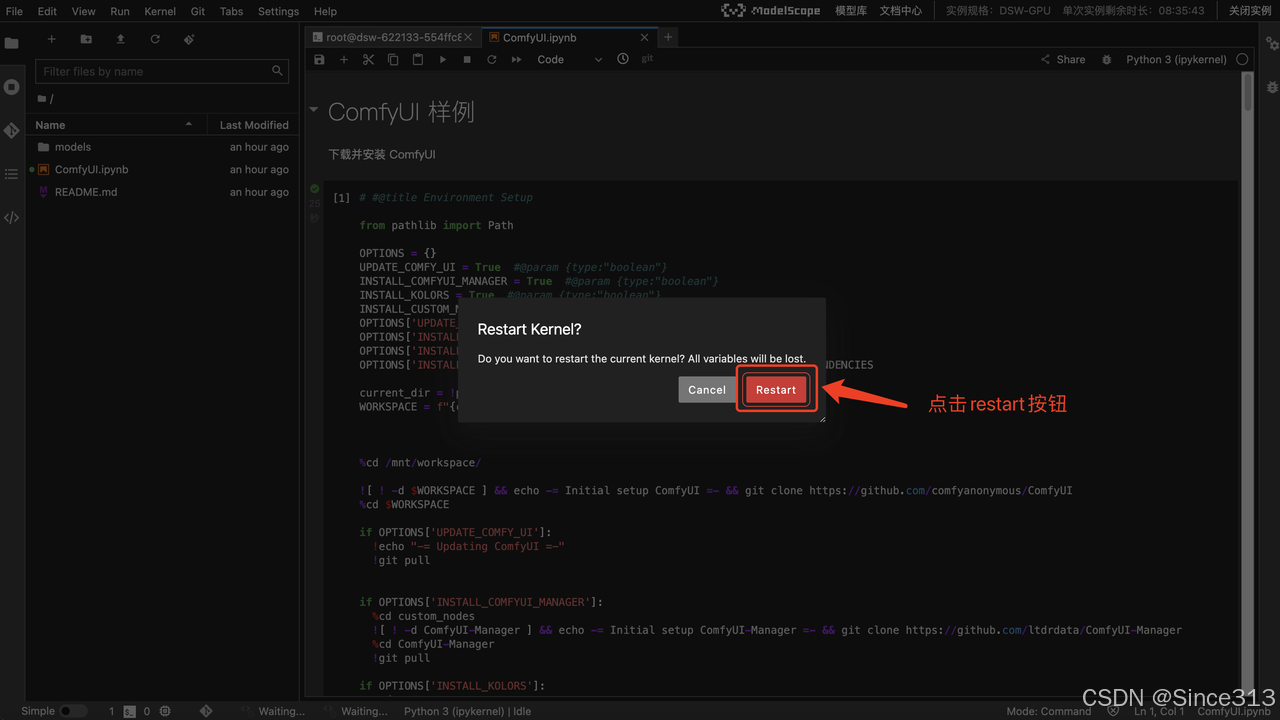
Task: Click the Ln 1, Col 1 status entry
Action: pyautogui.click(x=1160, y=711)
